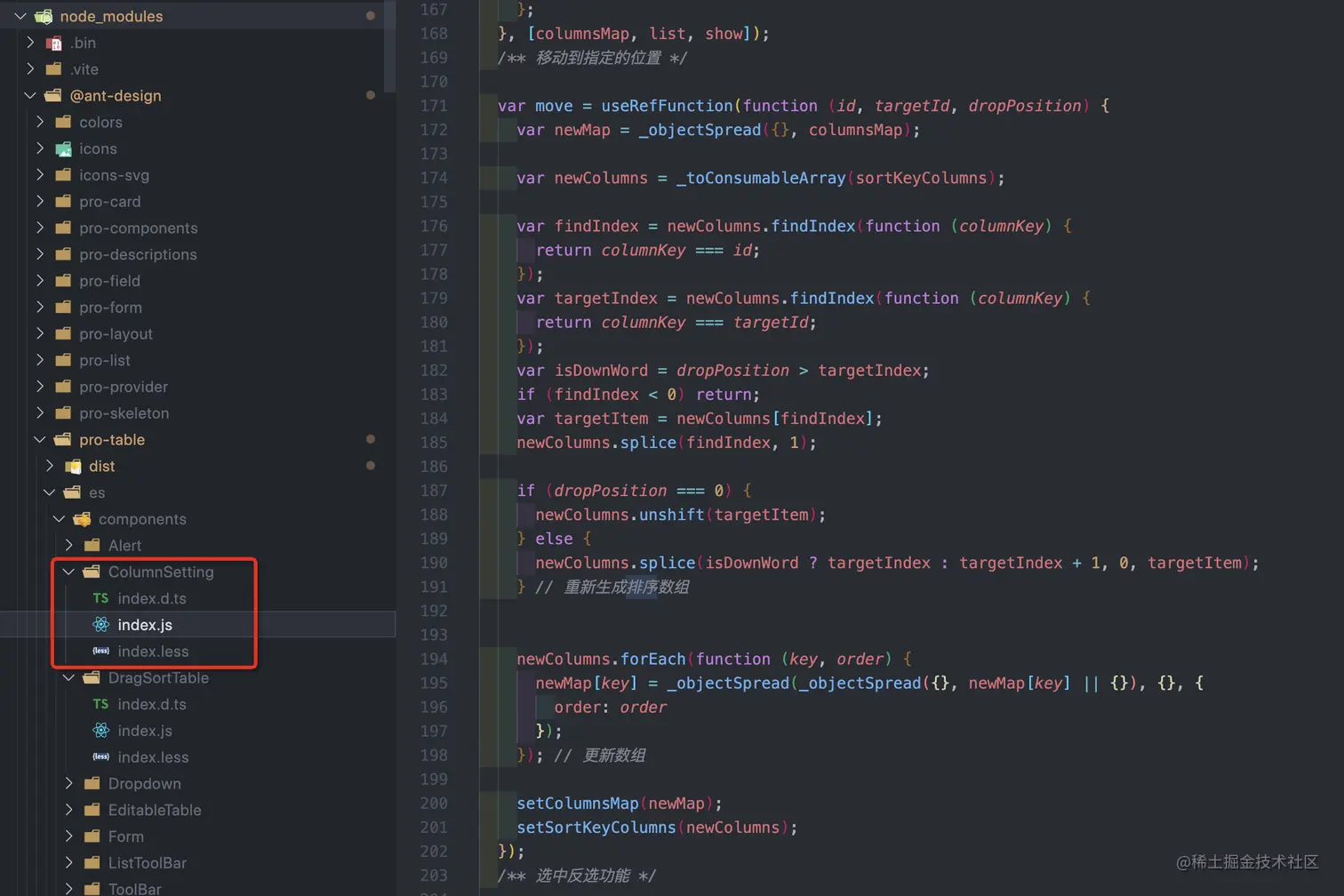Click the es folder icon

tap(73, 492)
